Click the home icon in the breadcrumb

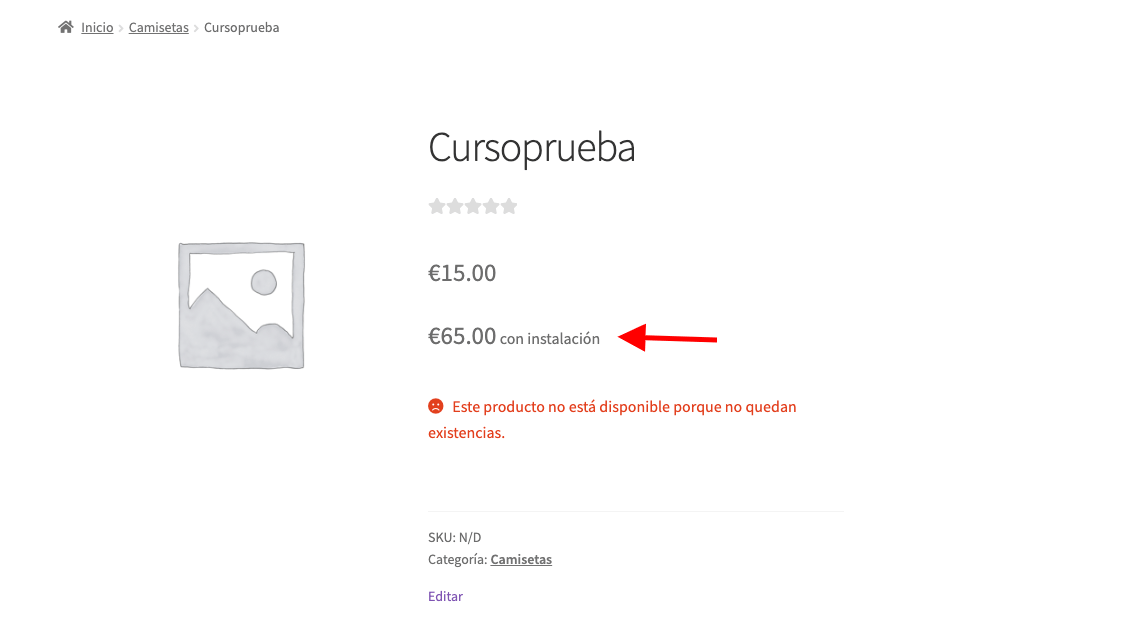point(66,27)
